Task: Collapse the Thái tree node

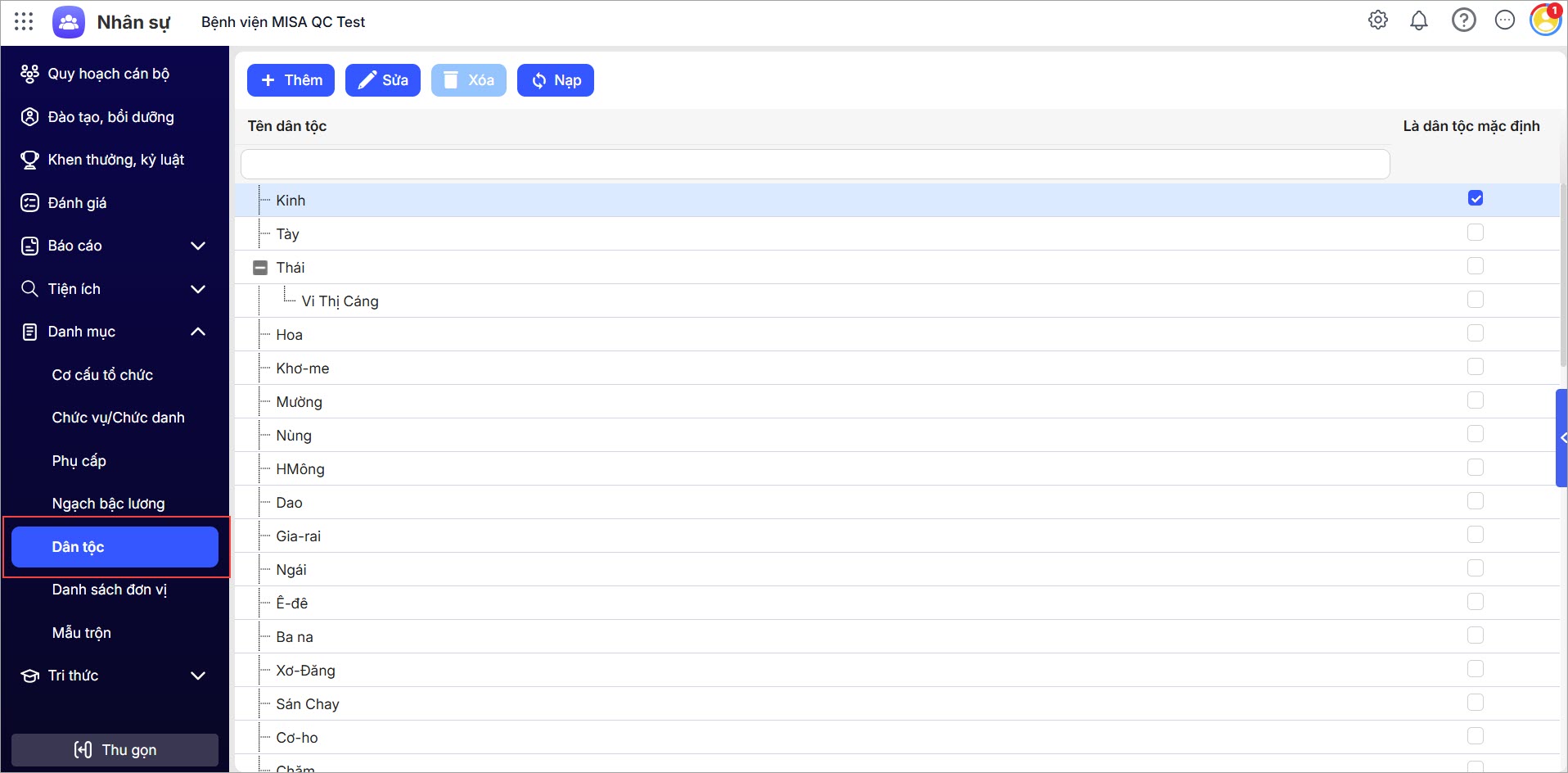Action: 260,268
